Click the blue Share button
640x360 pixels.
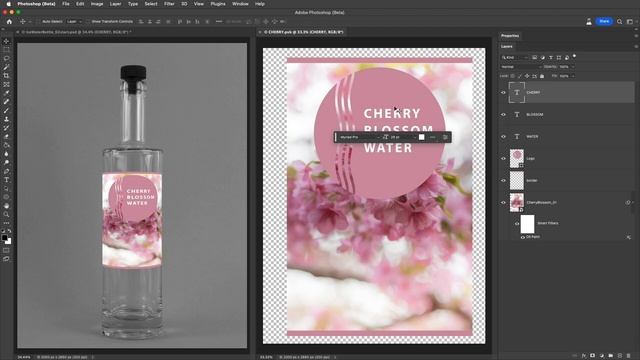click(604, 21)
